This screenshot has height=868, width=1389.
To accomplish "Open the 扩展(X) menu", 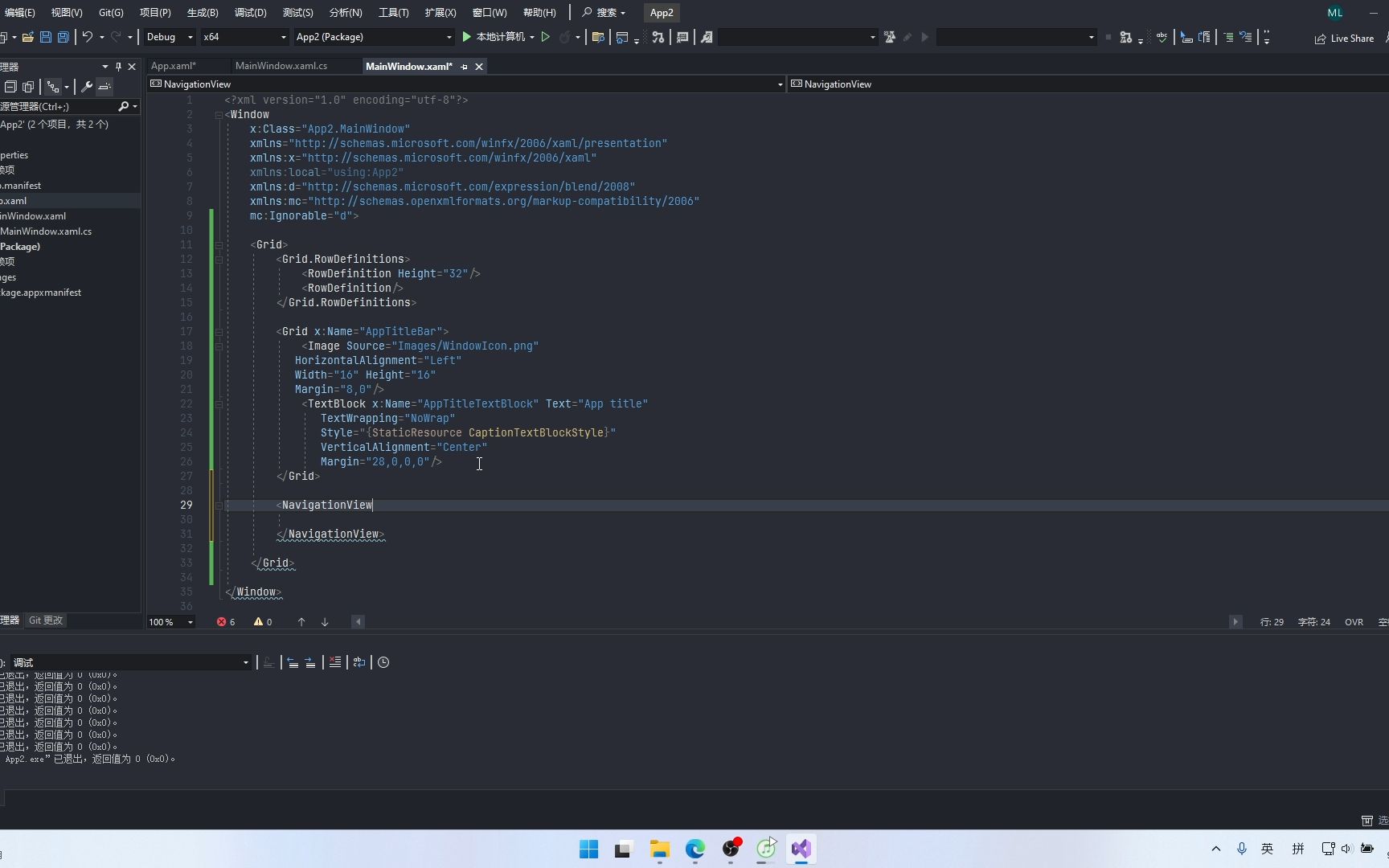I will (x=440, y=13).
